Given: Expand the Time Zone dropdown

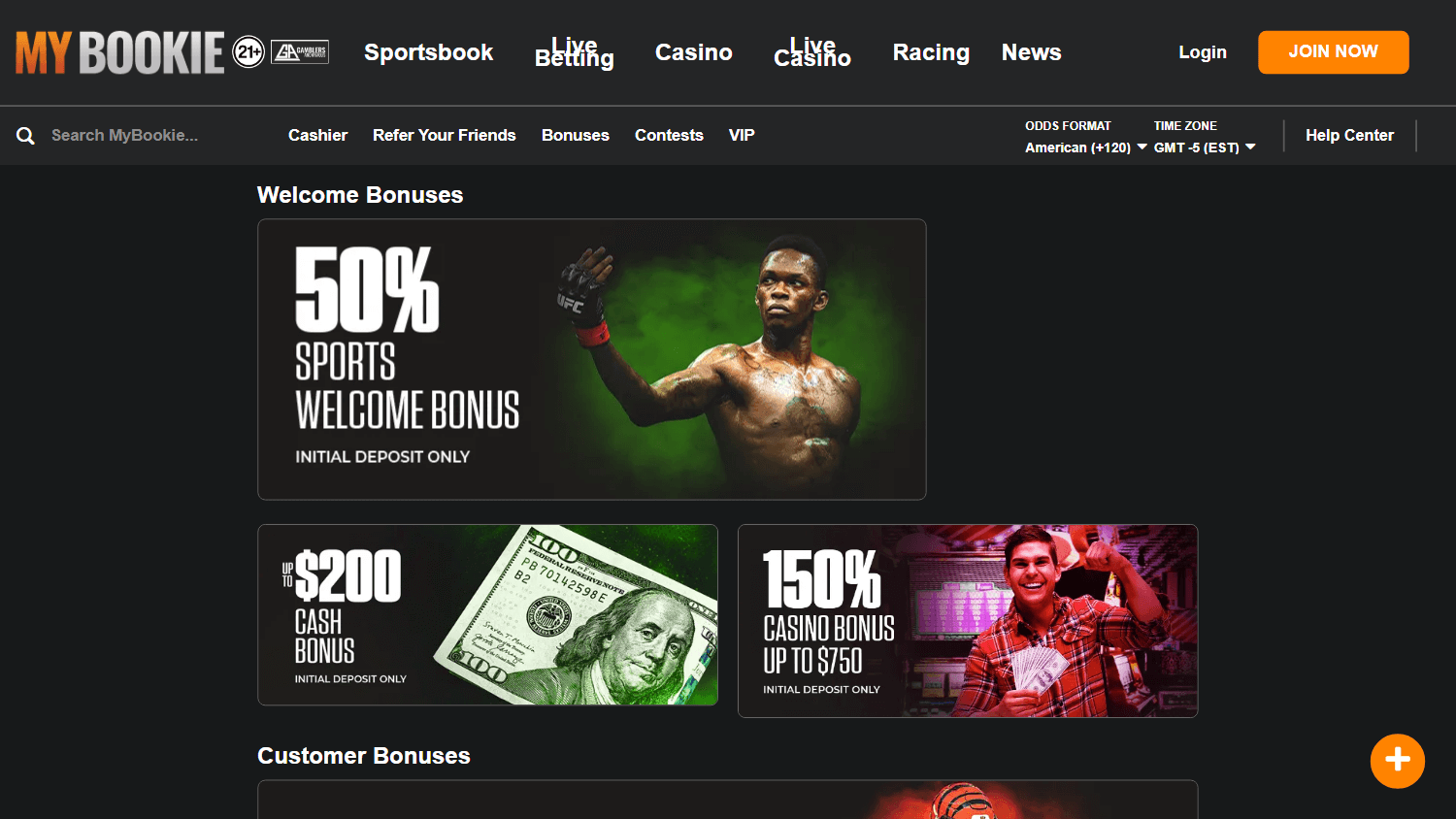Looking at the screenshot, I should click(1205, 147).
